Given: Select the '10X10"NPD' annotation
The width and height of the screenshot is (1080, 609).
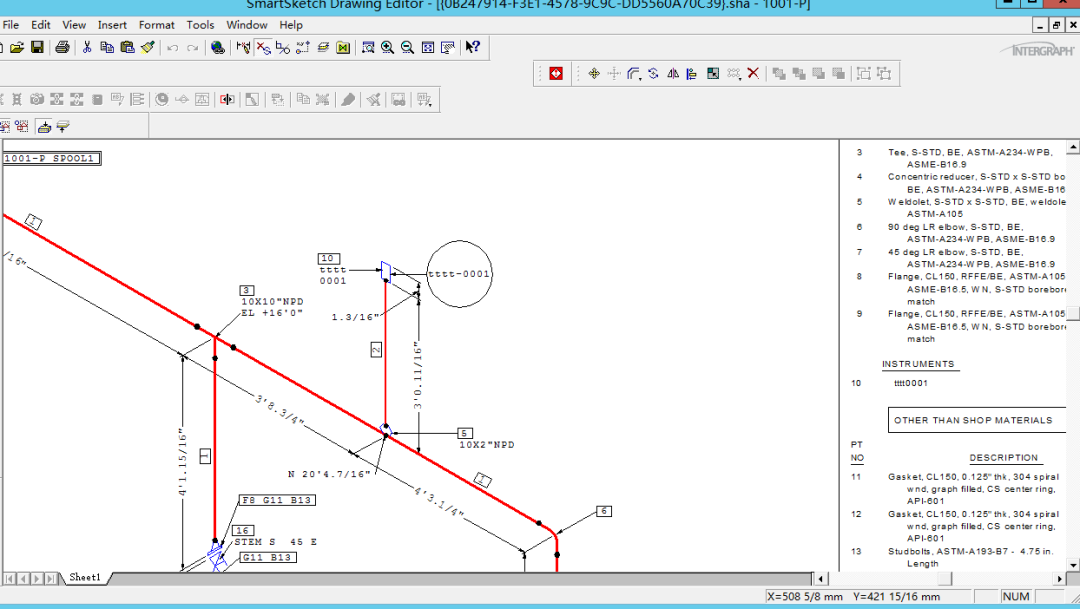Looking at the screenshot, I should point(272,302).
